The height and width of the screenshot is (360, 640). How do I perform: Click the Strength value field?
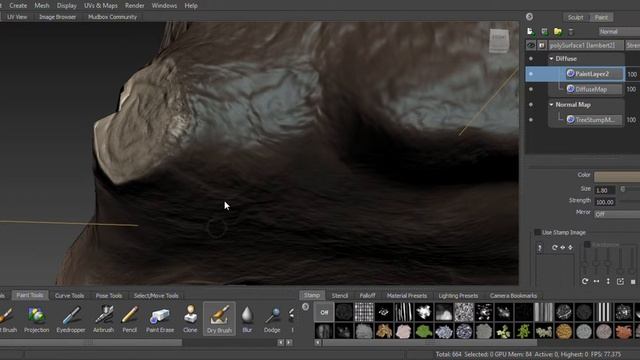[605, 202]
